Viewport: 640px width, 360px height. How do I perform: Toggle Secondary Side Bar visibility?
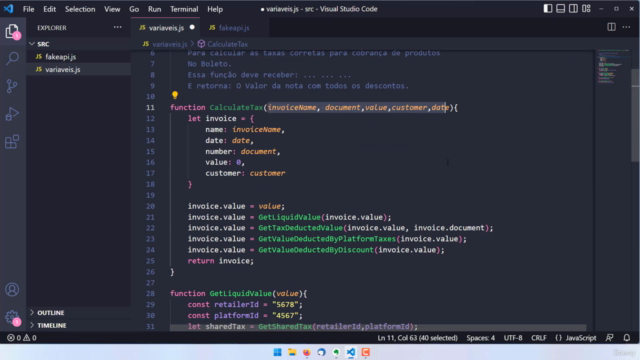point(573,9)
